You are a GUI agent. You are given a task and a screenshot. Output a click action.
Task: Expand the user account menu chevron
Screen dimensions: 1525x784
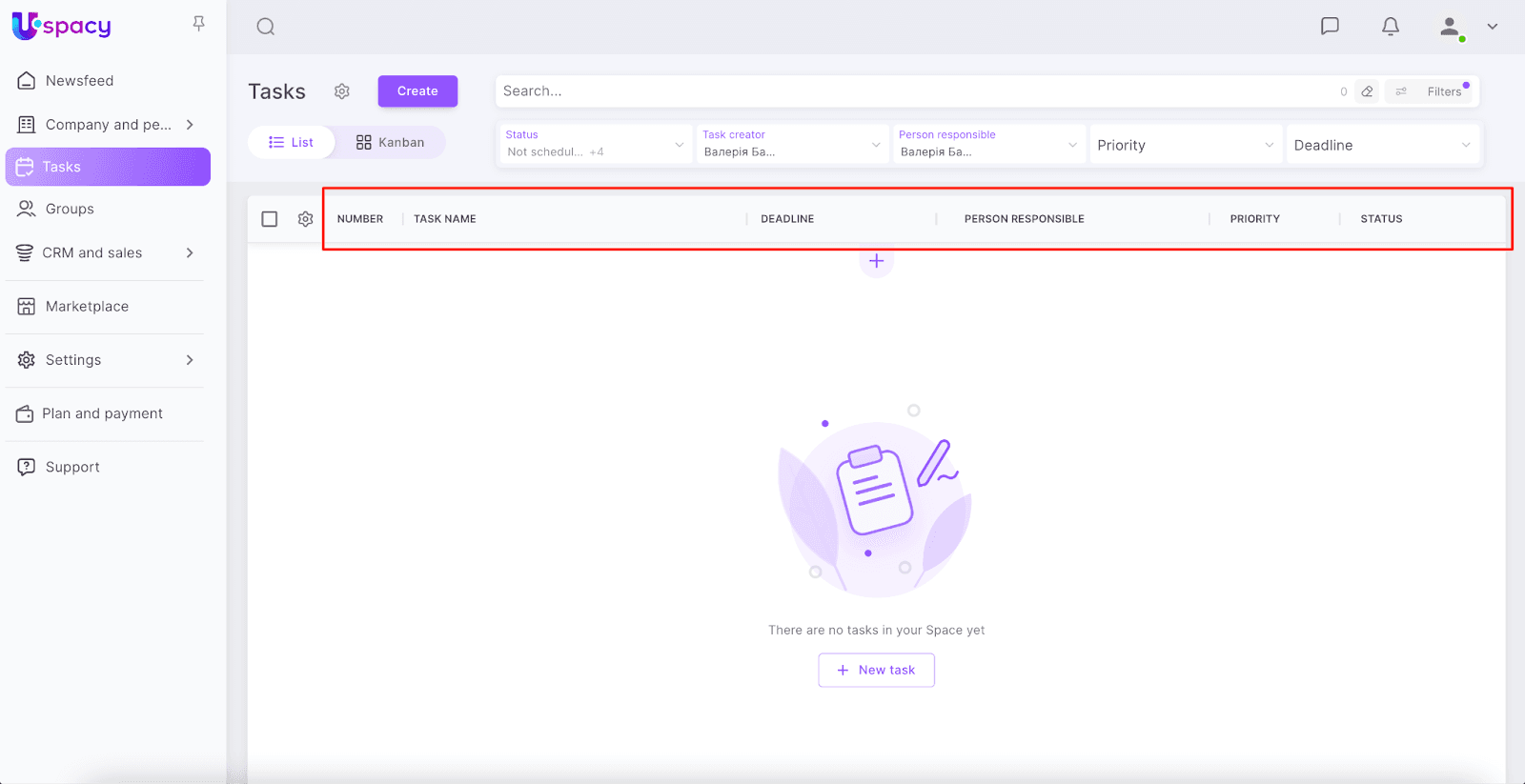coord(1493,27)
